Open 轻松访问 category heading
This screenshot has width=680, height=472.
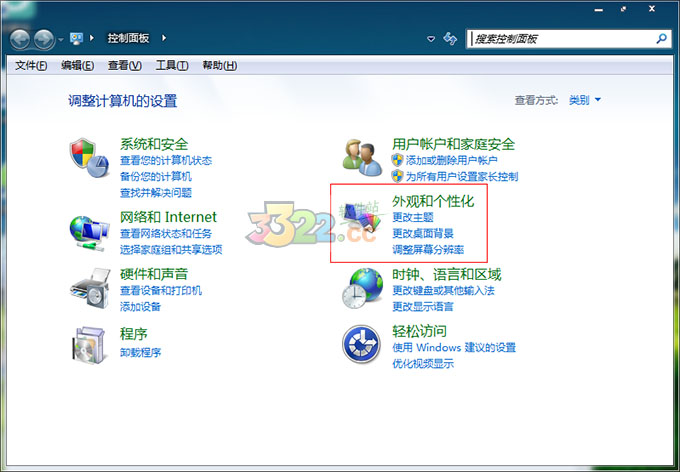419,331
